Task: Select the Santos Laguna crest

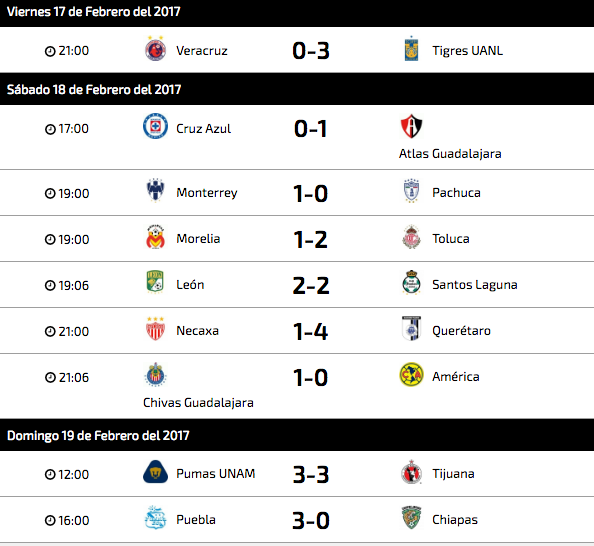Action: pyautogui.click(x=411, y=283)
